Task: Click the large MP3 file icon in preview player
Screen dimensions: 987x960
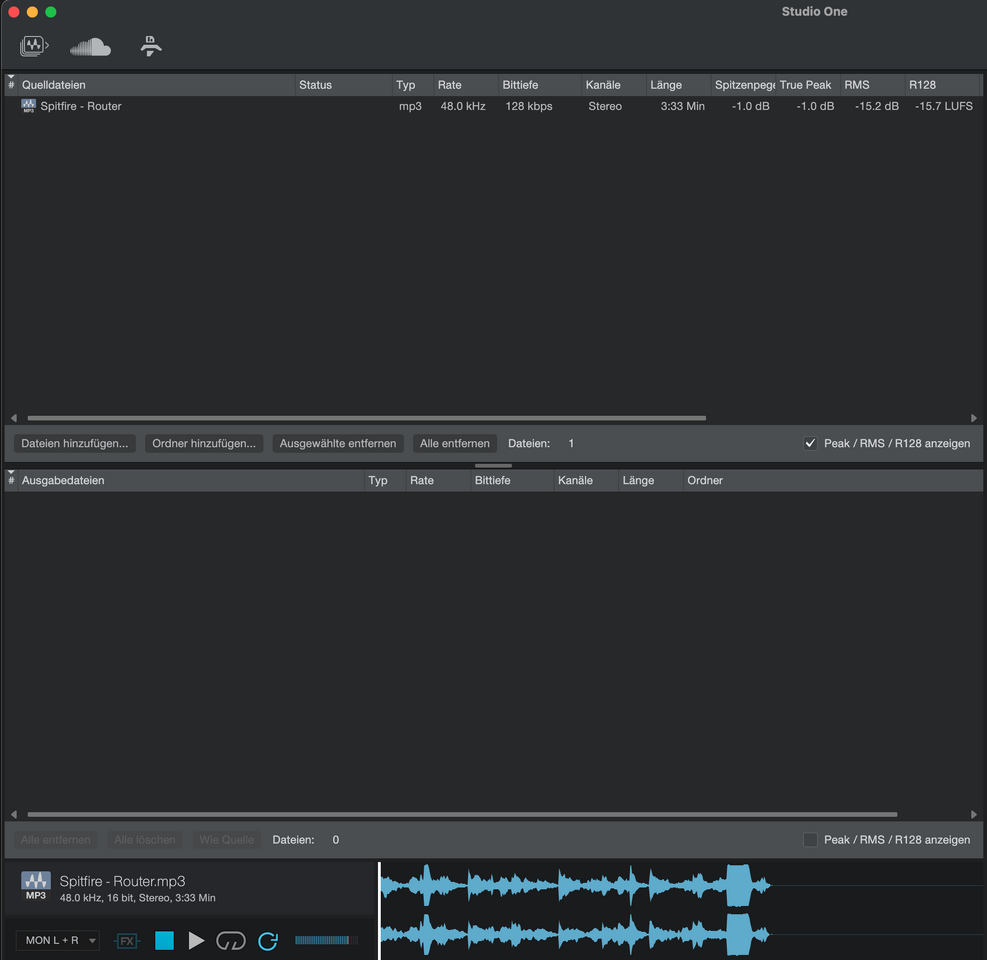Action: coord(36,886)
